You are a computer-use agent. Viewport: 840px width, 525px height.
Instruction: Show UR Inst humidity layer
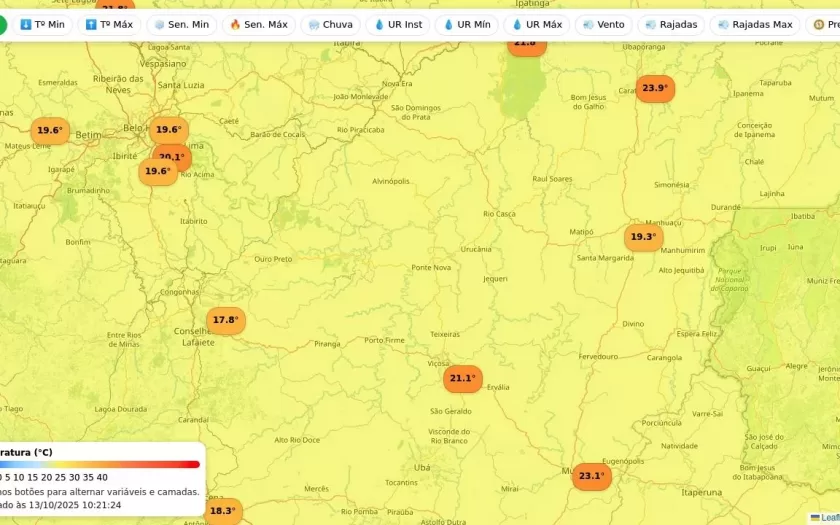397,24
